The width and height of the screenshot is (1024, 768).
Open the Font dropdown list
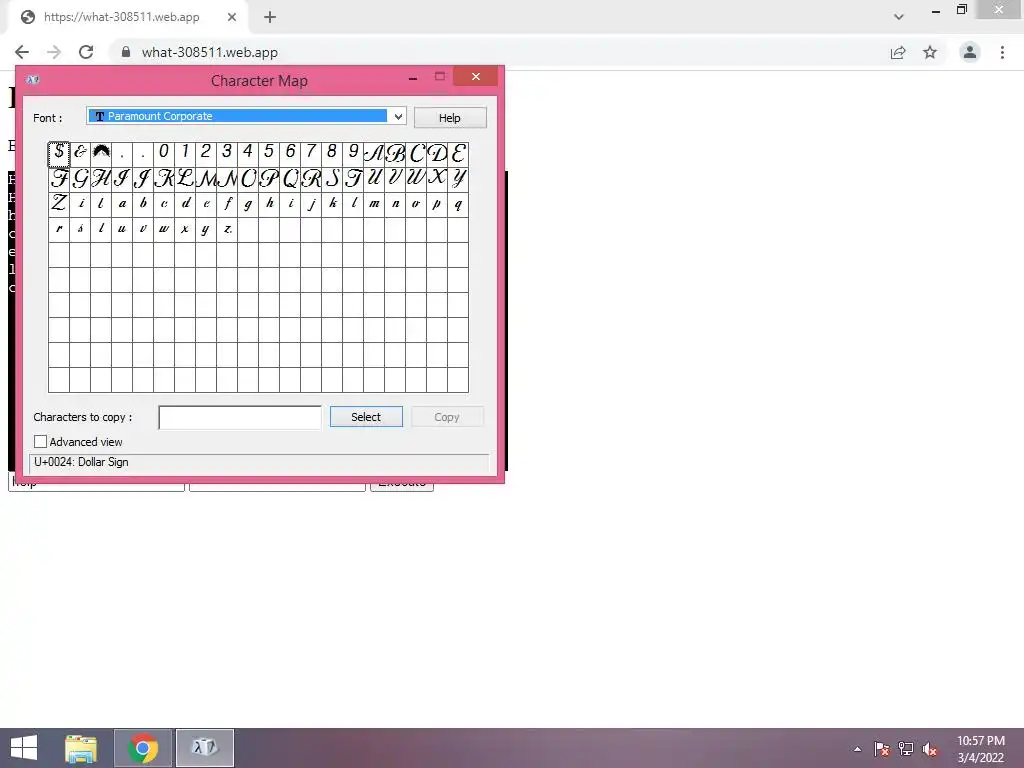click(398, 116)
